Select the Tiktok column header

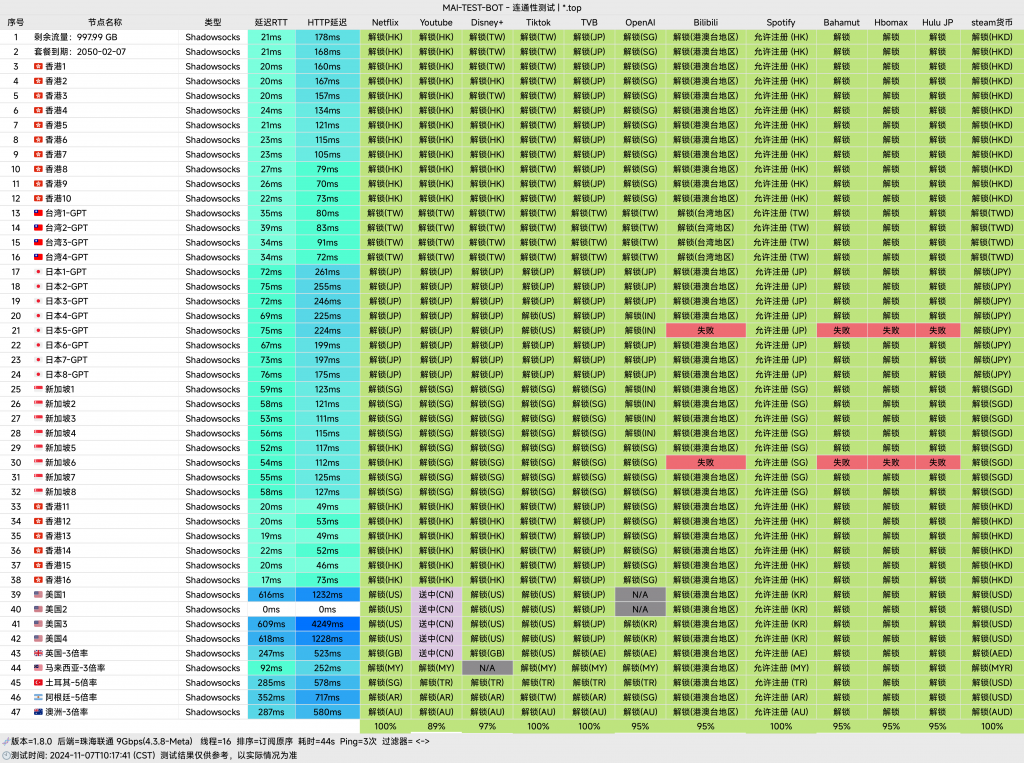tap(538, 22)
